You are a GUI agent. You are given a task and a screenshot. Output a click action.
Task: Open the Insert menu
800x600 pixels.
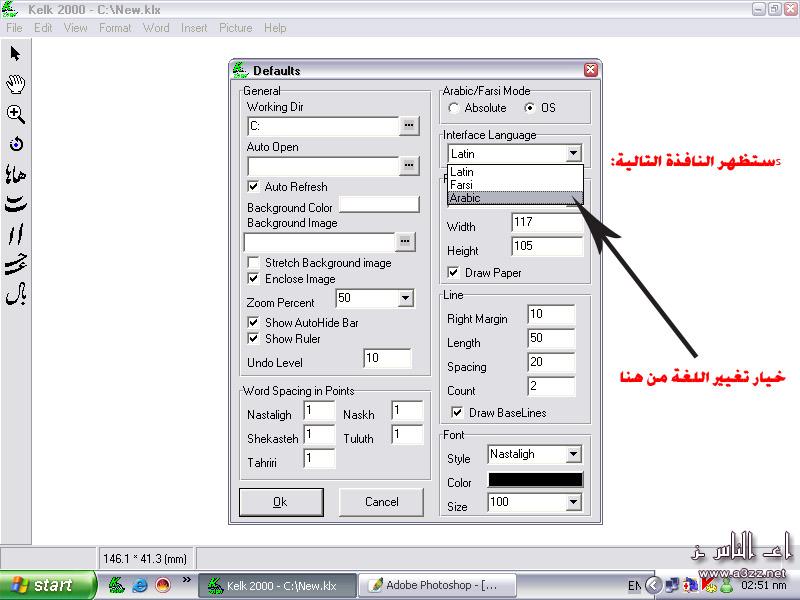194,28
